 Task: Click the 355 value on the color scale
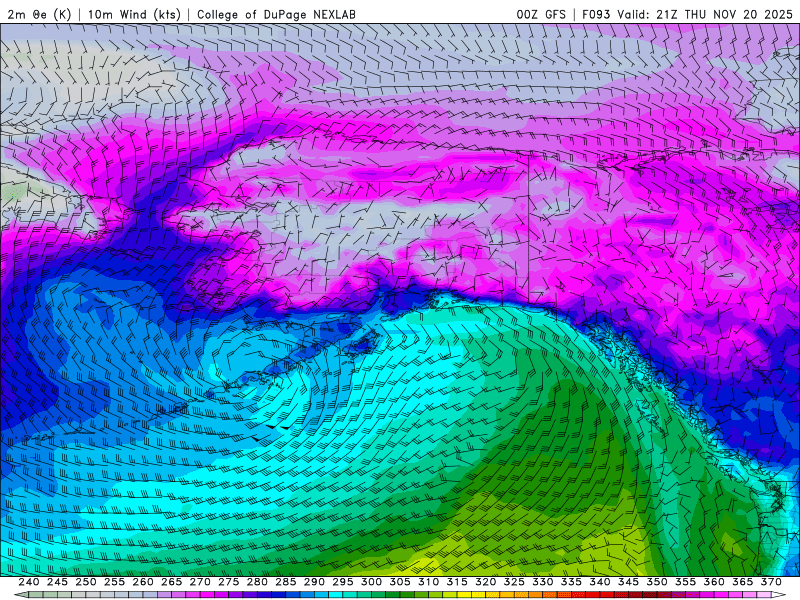pos(686,582)
